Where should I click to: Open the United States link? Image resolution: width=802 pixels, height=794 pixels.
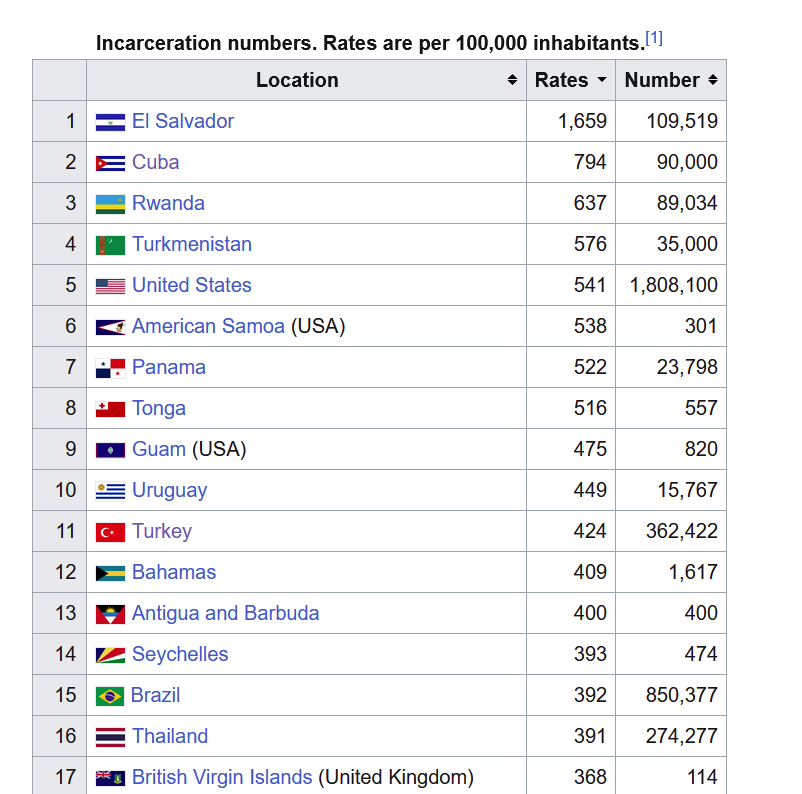[x=192, y=285]
